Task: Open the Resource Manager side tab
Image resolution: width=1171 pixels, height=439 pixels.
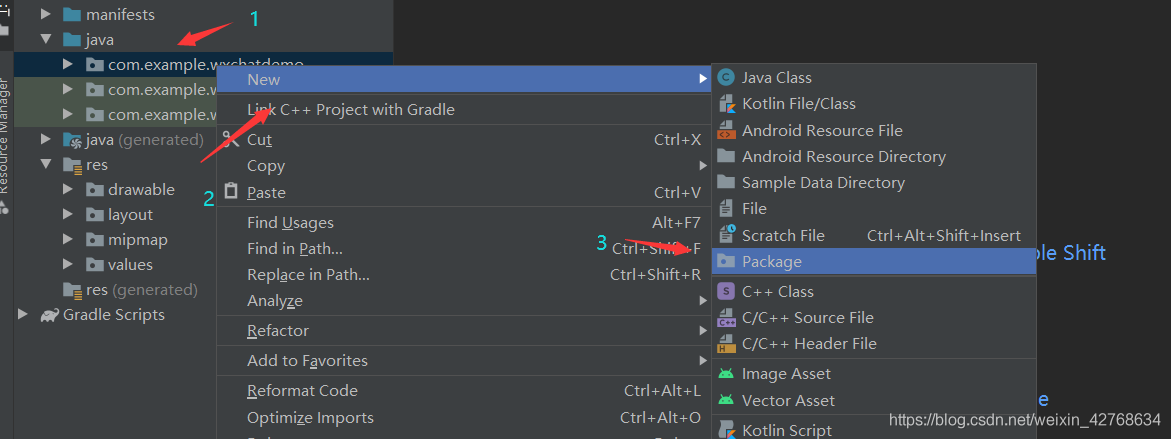Action: tap(5, 135)
